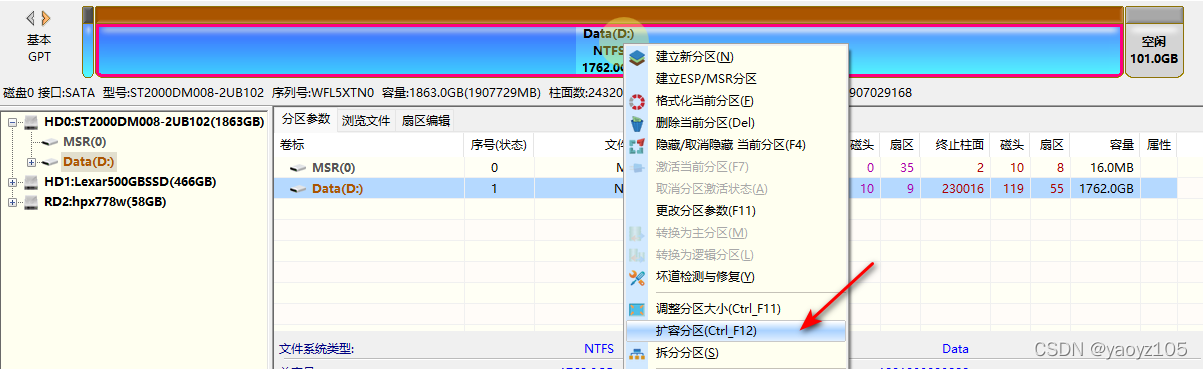Click the icon beside 隐藏/取消隐藏 当前分区

(x=636, y=145)
